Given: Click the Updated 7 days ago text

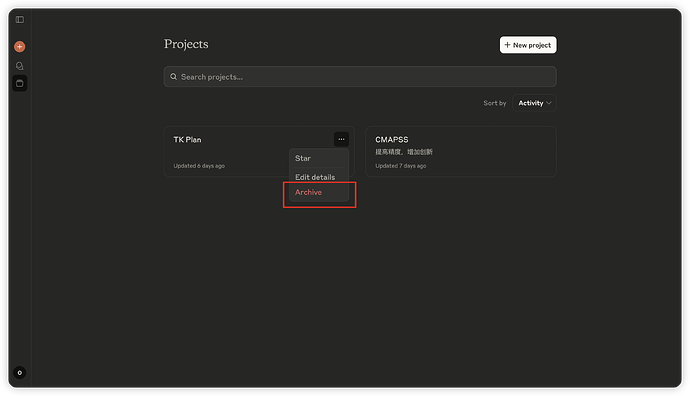Looking at the screenshot, I should 400,166.
